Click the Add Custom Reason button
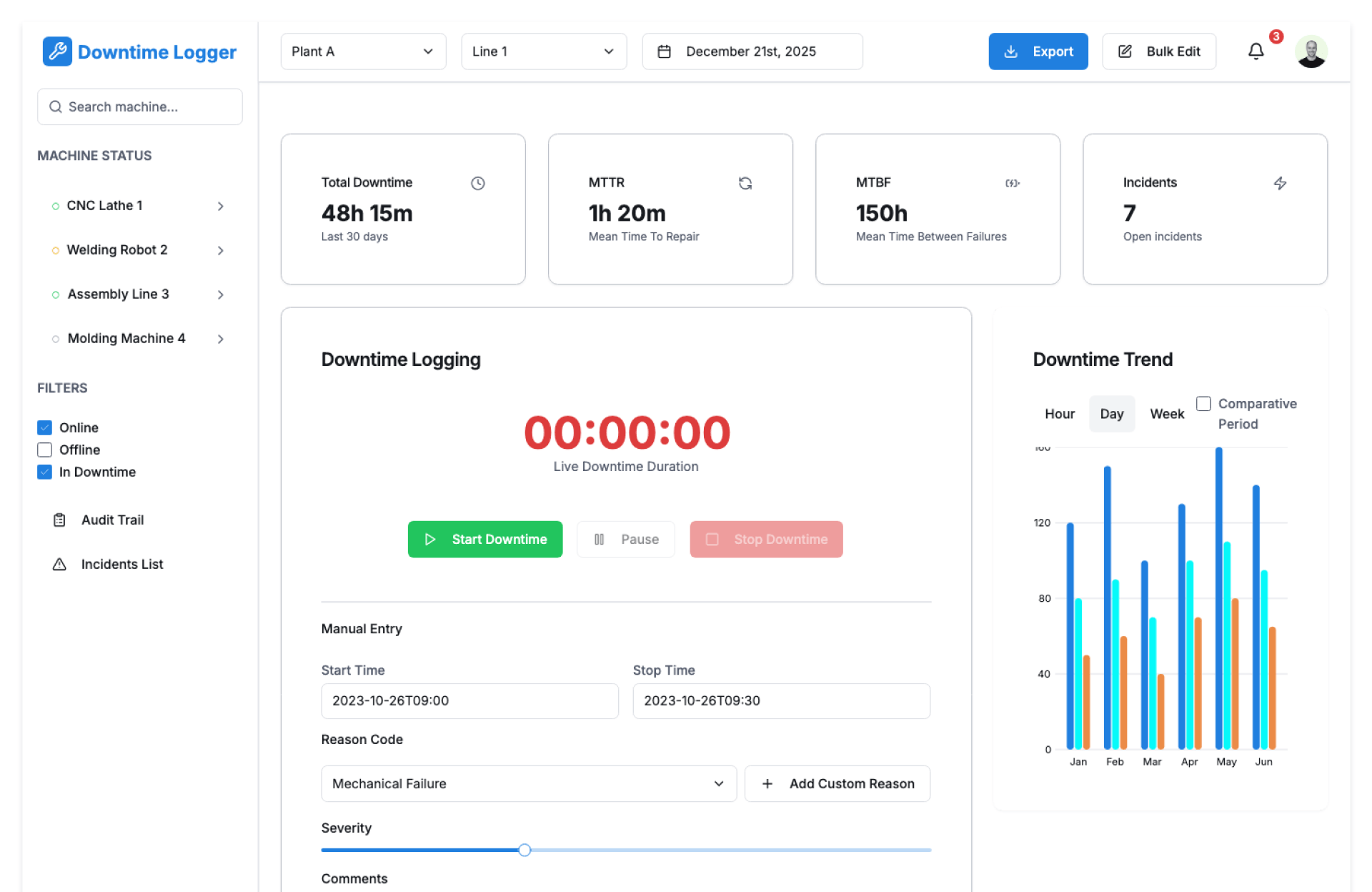The image size is (1372, 892). 837,783
